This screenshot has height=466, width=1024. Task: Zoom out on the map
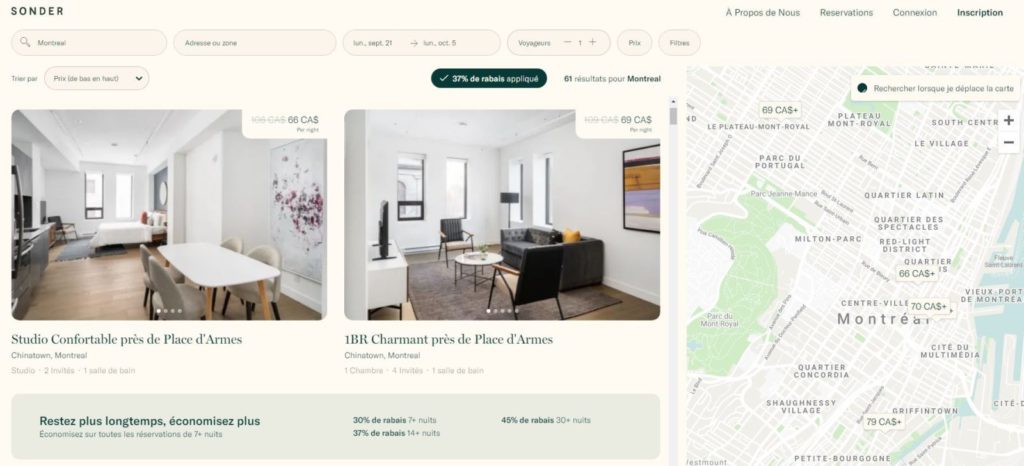click(1008, 142)
